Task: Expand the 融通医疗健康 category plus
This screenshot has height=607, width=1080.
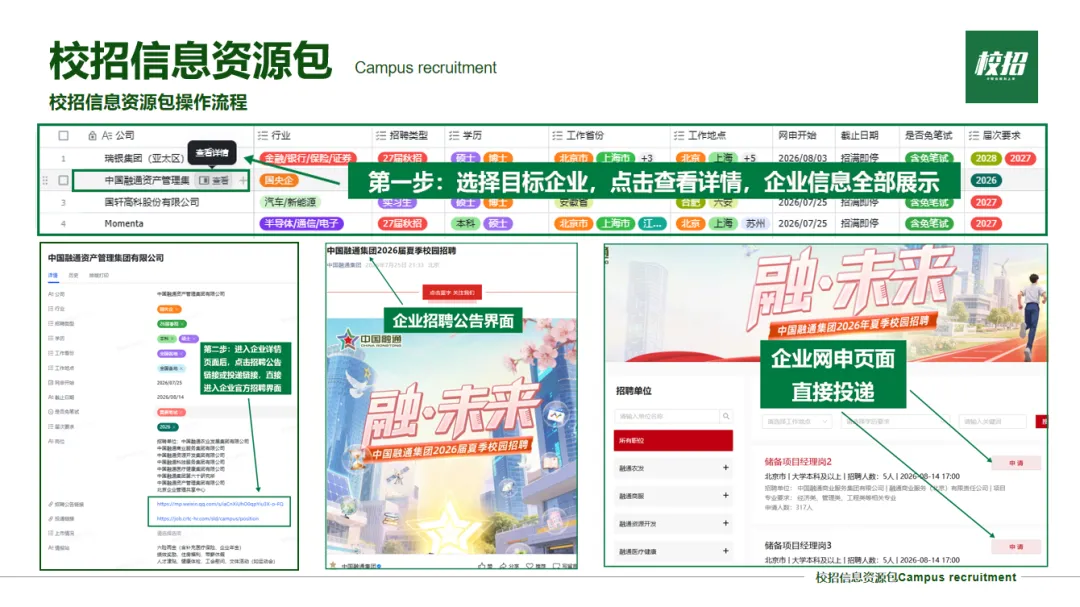Action: [x=725, y=551]
